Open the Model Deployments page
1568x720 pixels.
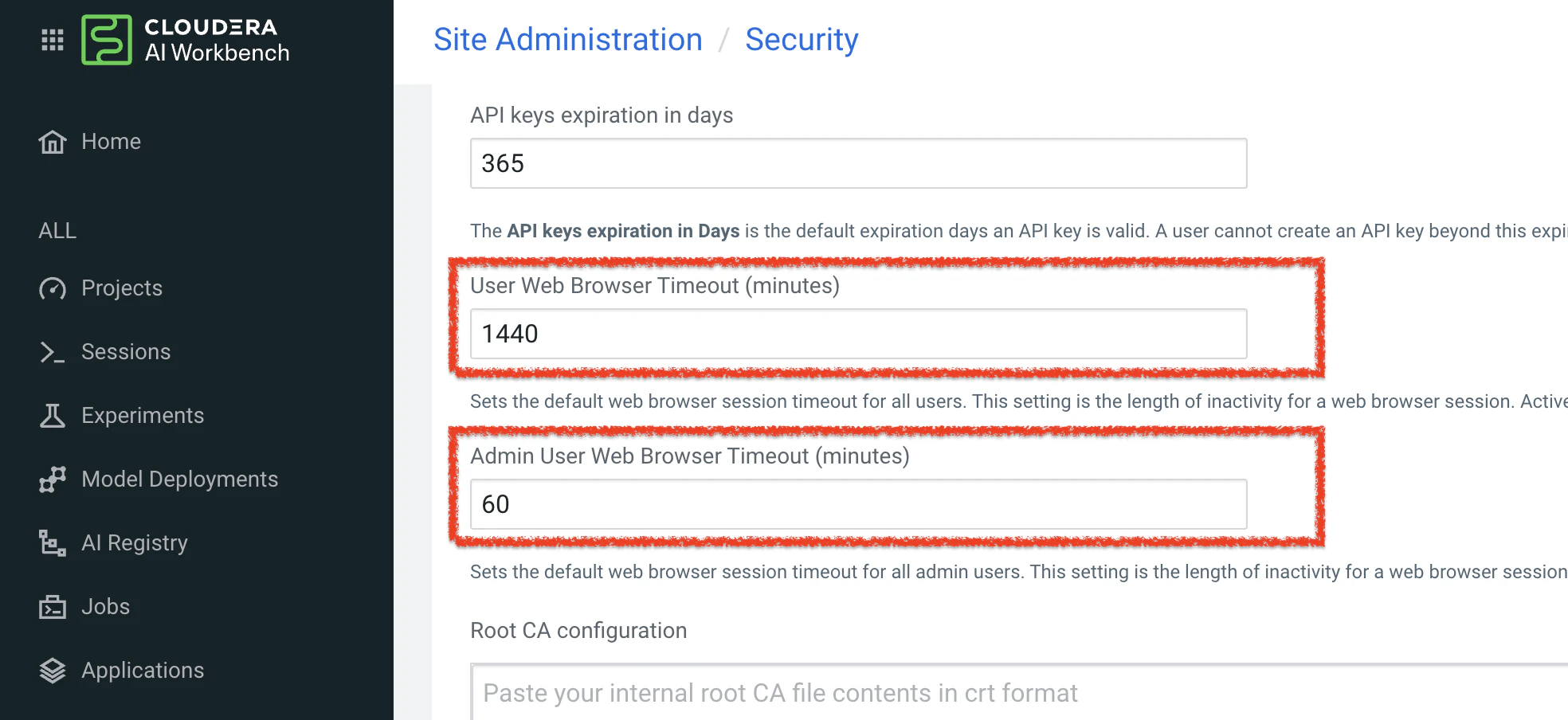coord(179,479)
